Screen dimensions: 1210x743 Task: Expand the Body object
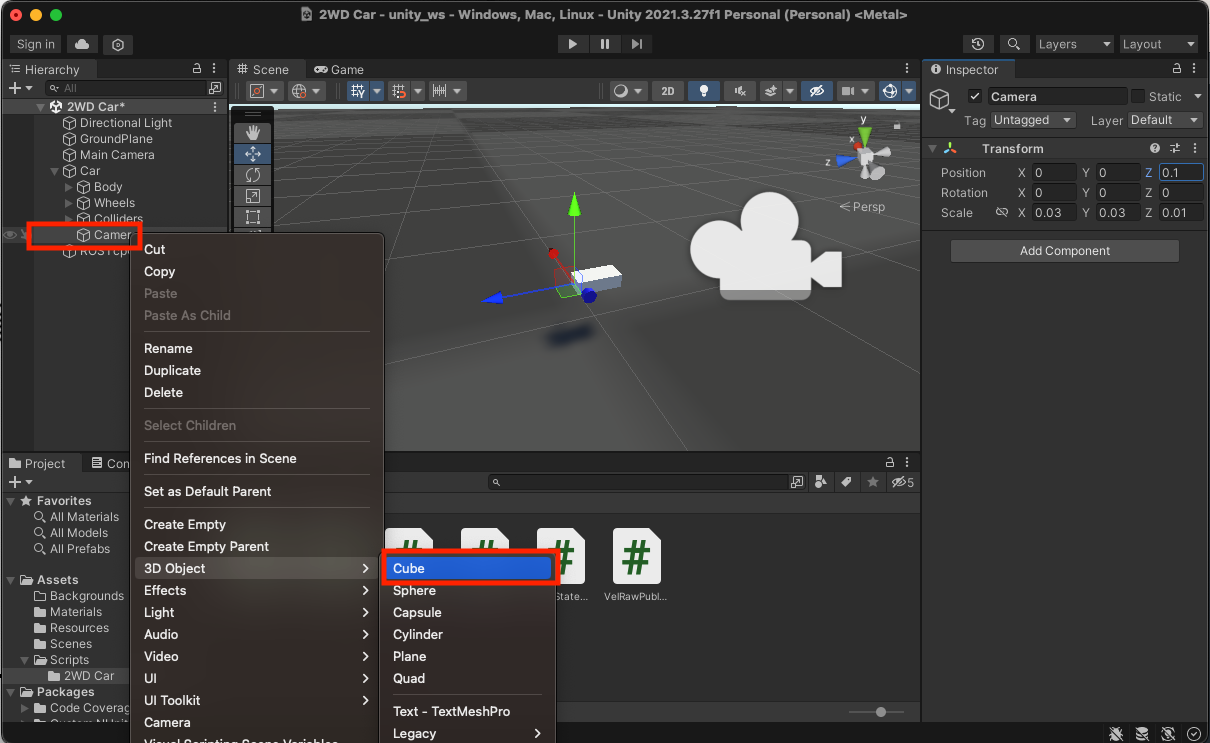pos(69,187)
